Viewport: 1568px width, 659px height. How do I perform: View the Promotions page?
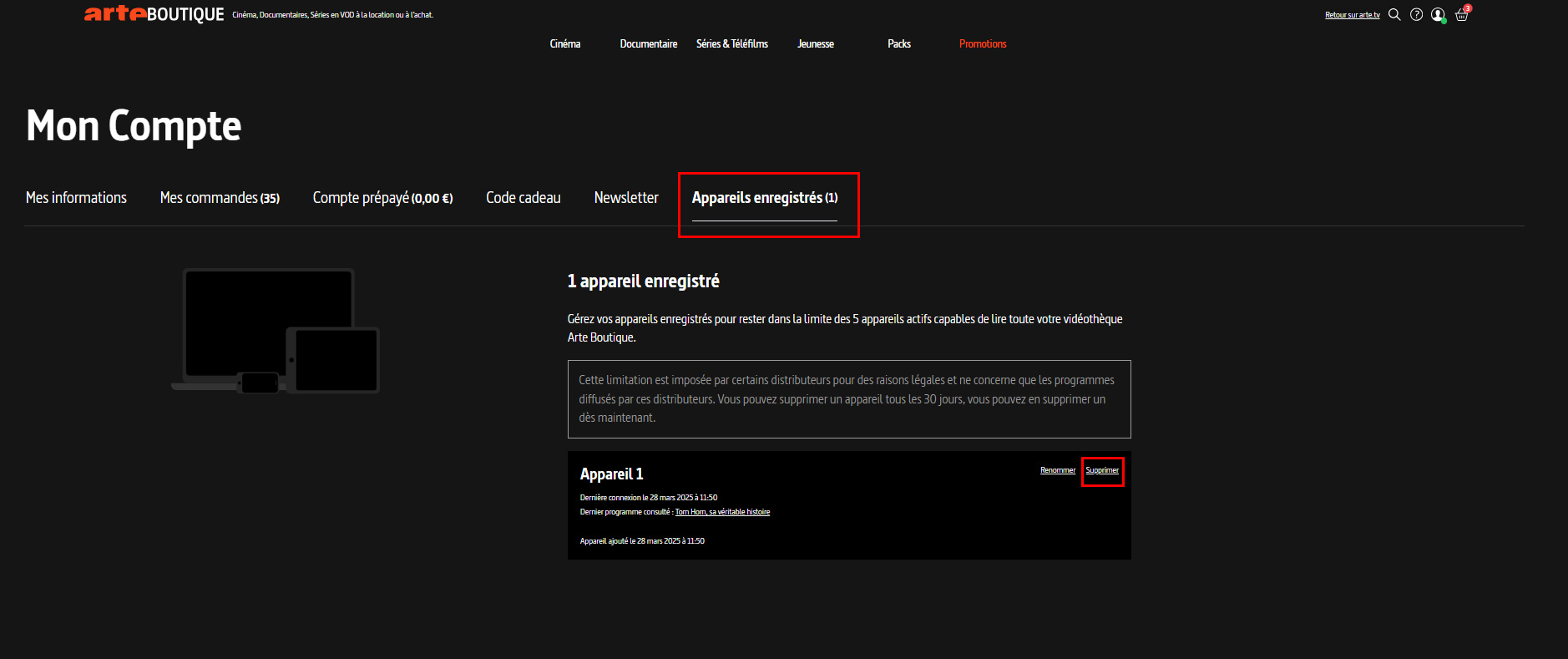click(x=983, y=43)
